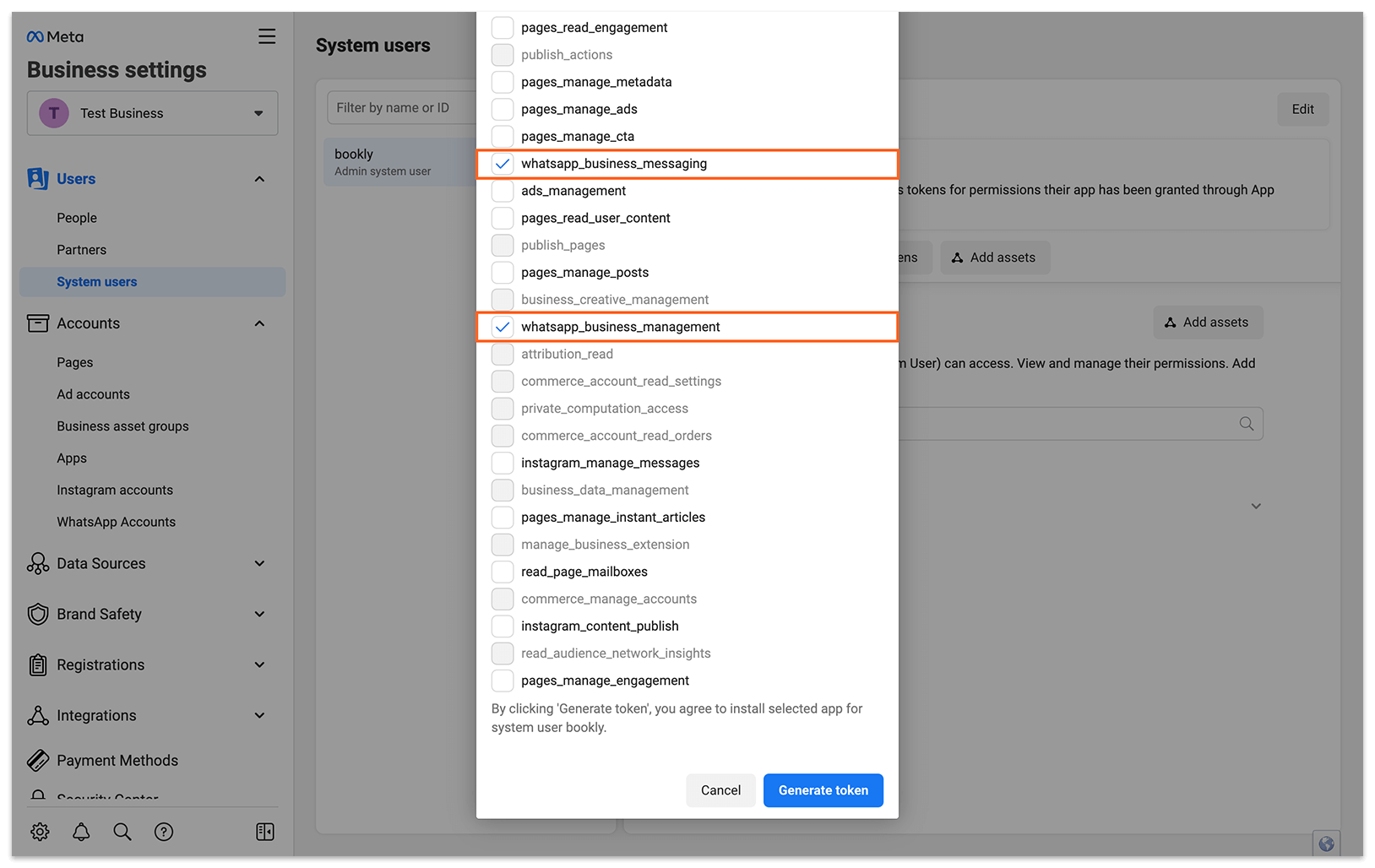Click the Integrations icon
1375x868 pixels.
point(38,715)
